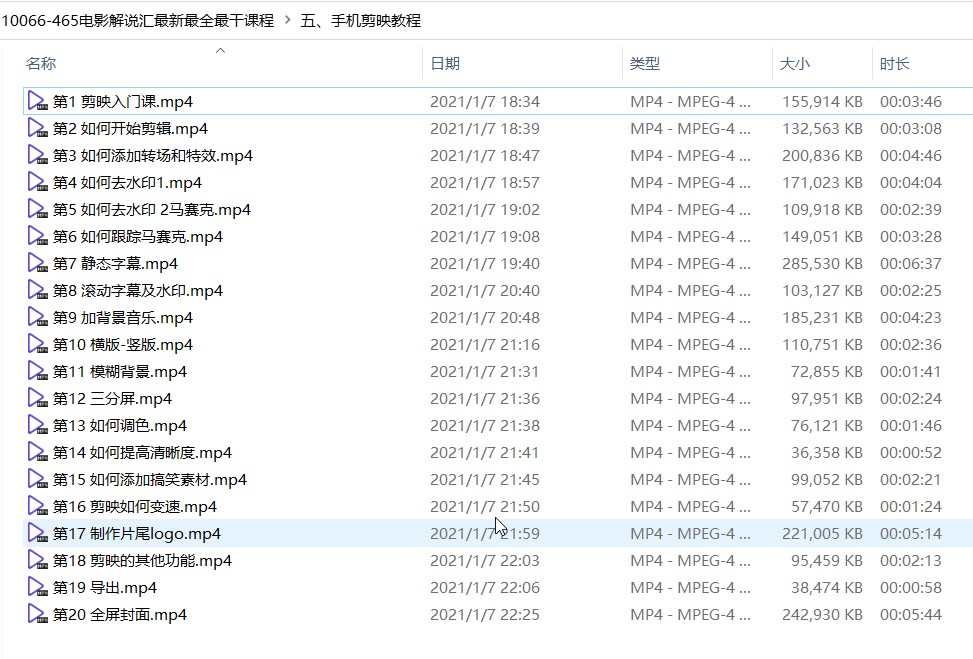Click the icon of 第17 制作片尾logo.mp4
Viewport: 973px width, 659px height.
tap(37, 533)
